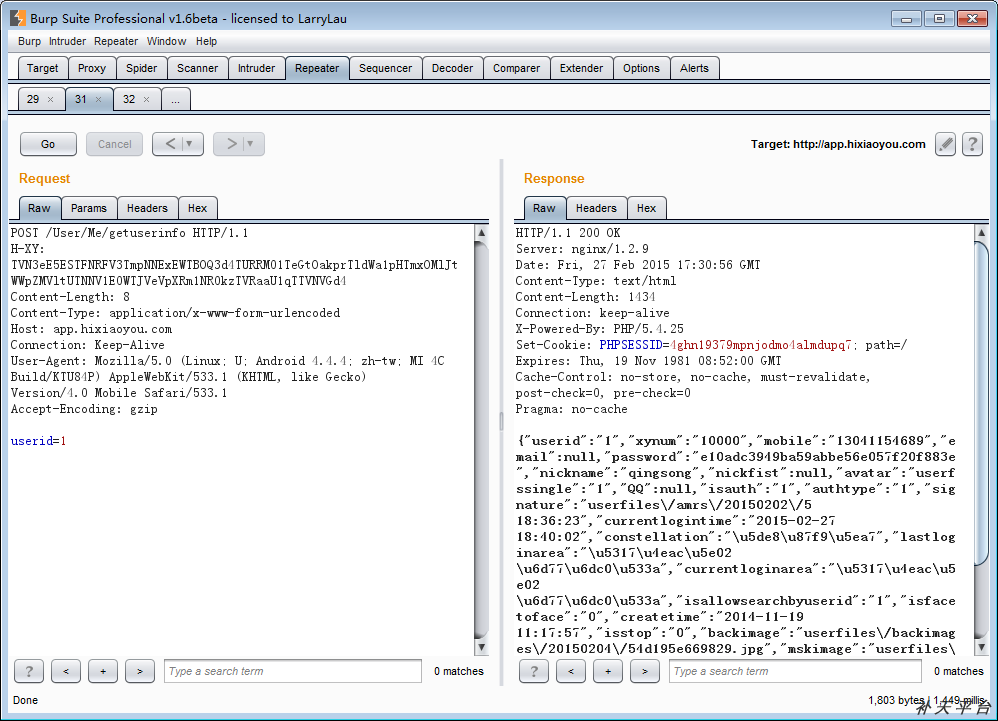
Task: Go to previous match in request search
Action: coord(66,671)
